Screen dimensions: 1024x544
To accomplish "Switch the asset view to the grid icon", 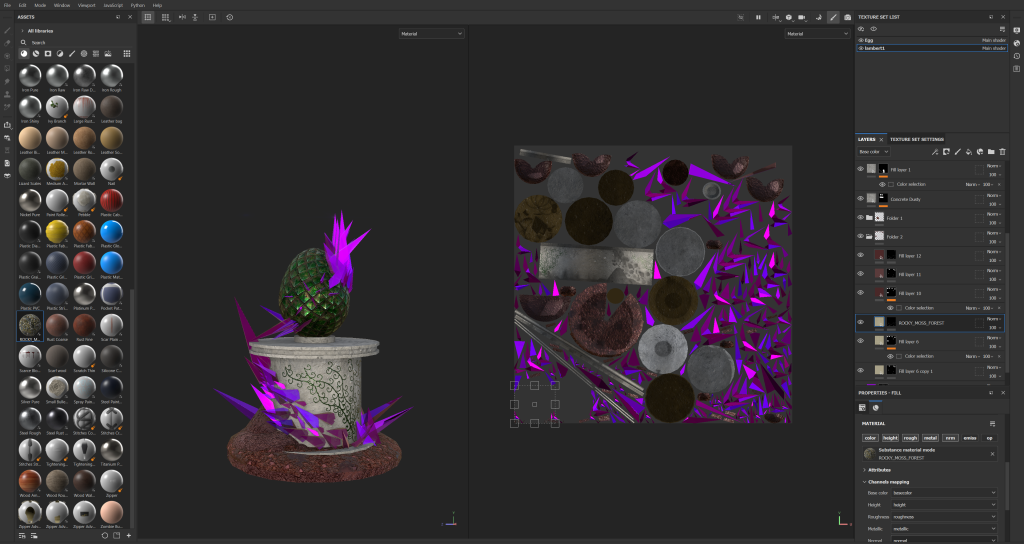I will 126,53.
